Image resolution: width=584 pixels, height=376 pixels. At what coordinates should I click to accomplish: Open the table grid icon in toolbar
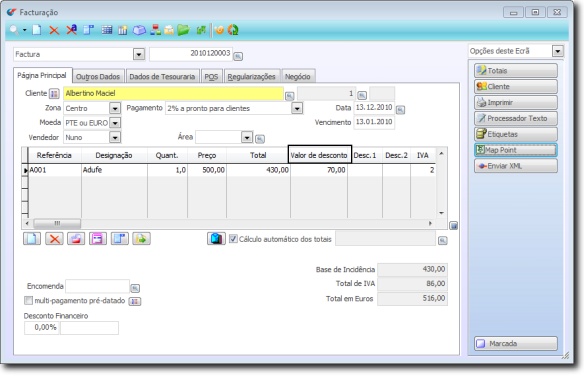(107, 30)
